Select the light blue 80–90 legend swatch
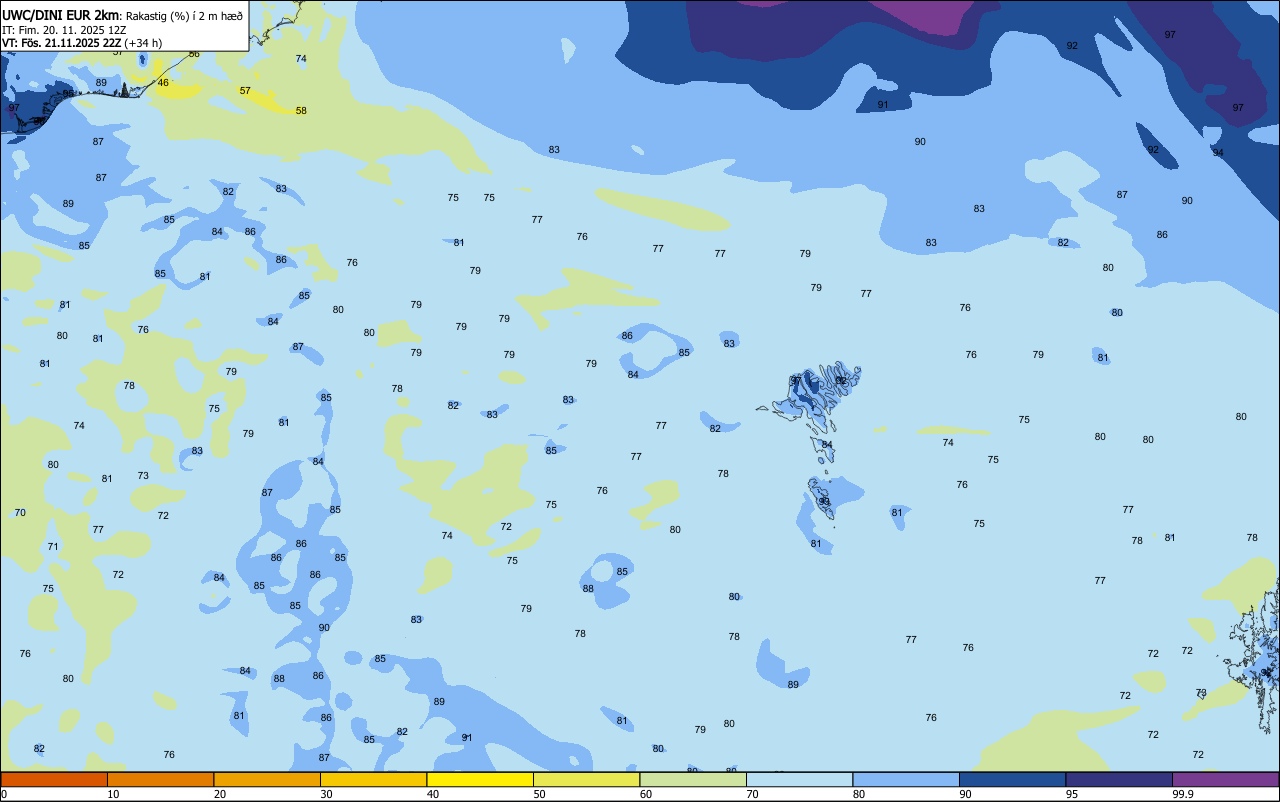Screen dimensions: 1280x802 (x=906, y=779)
